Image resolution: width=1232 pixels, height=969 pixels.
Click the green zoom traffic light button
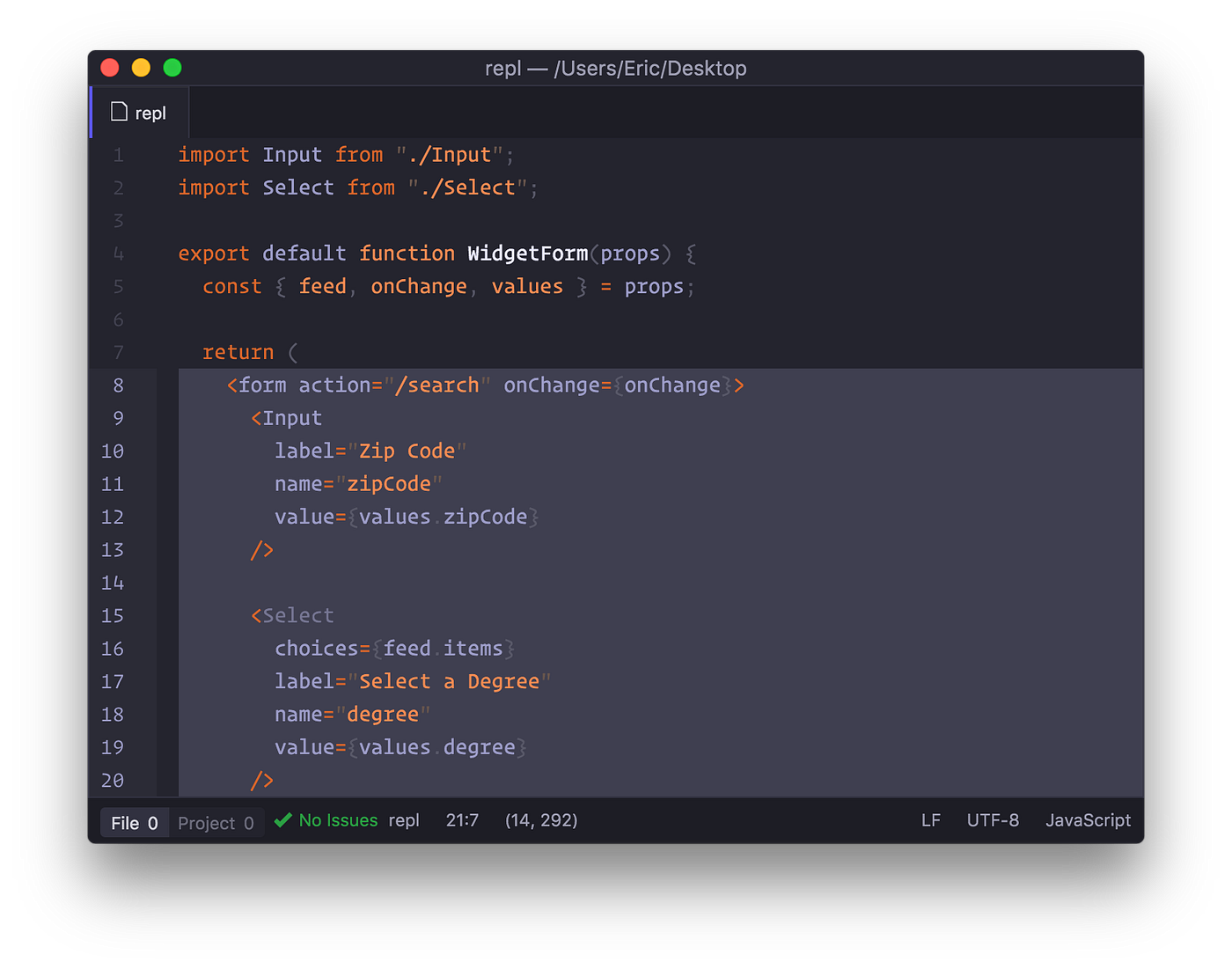point(172,67)
